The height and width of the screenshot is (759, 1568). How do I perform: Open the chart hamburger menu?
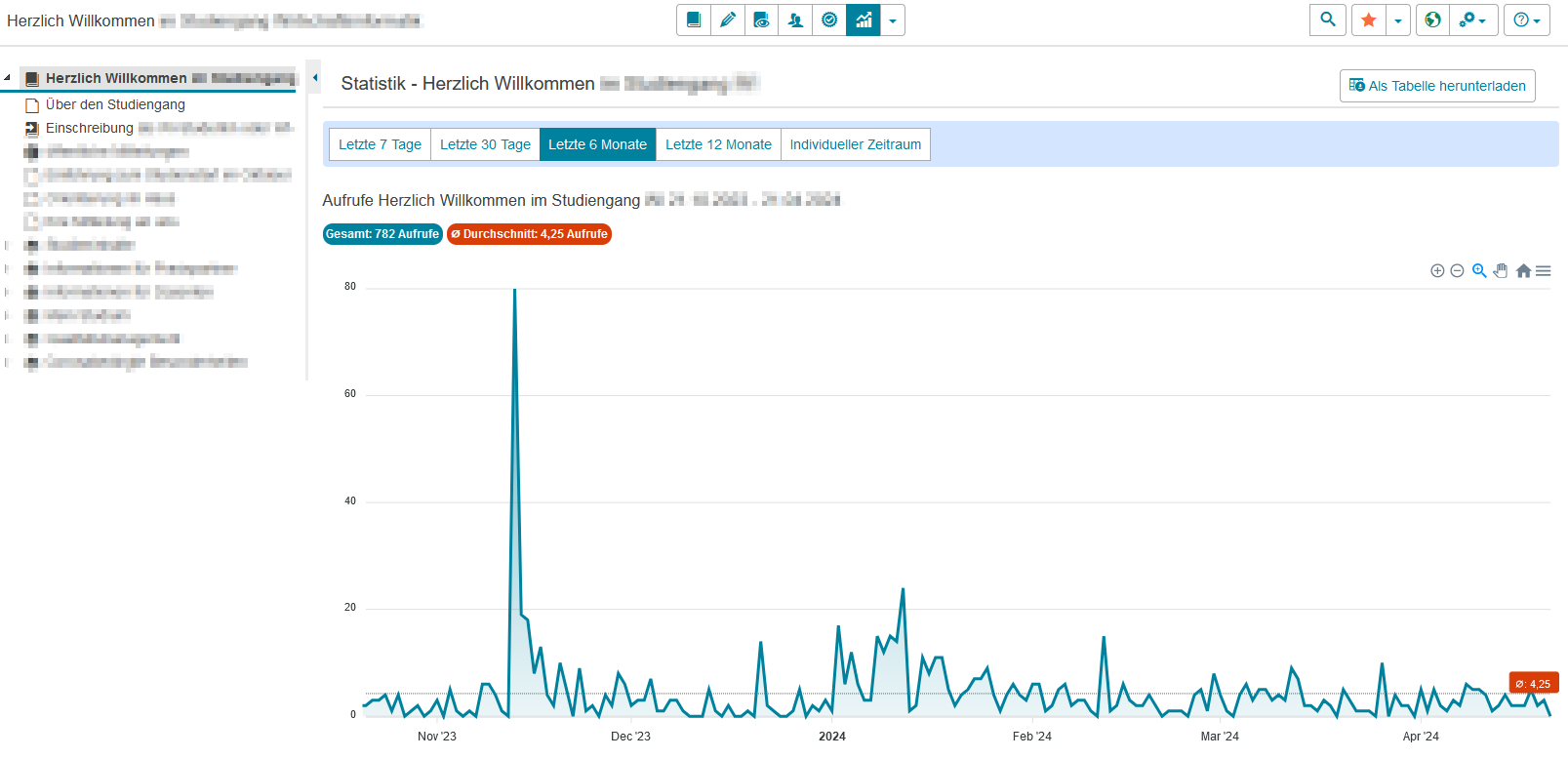(x=1543, y=271)
